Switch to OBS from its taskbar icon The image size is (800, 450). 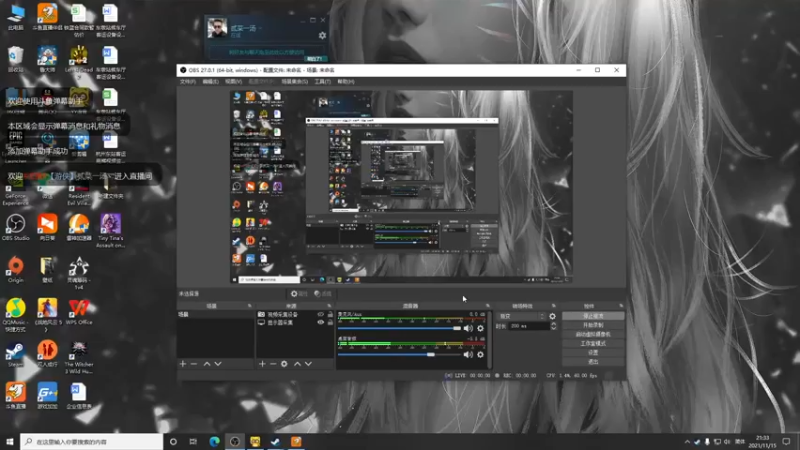point(235,441)
